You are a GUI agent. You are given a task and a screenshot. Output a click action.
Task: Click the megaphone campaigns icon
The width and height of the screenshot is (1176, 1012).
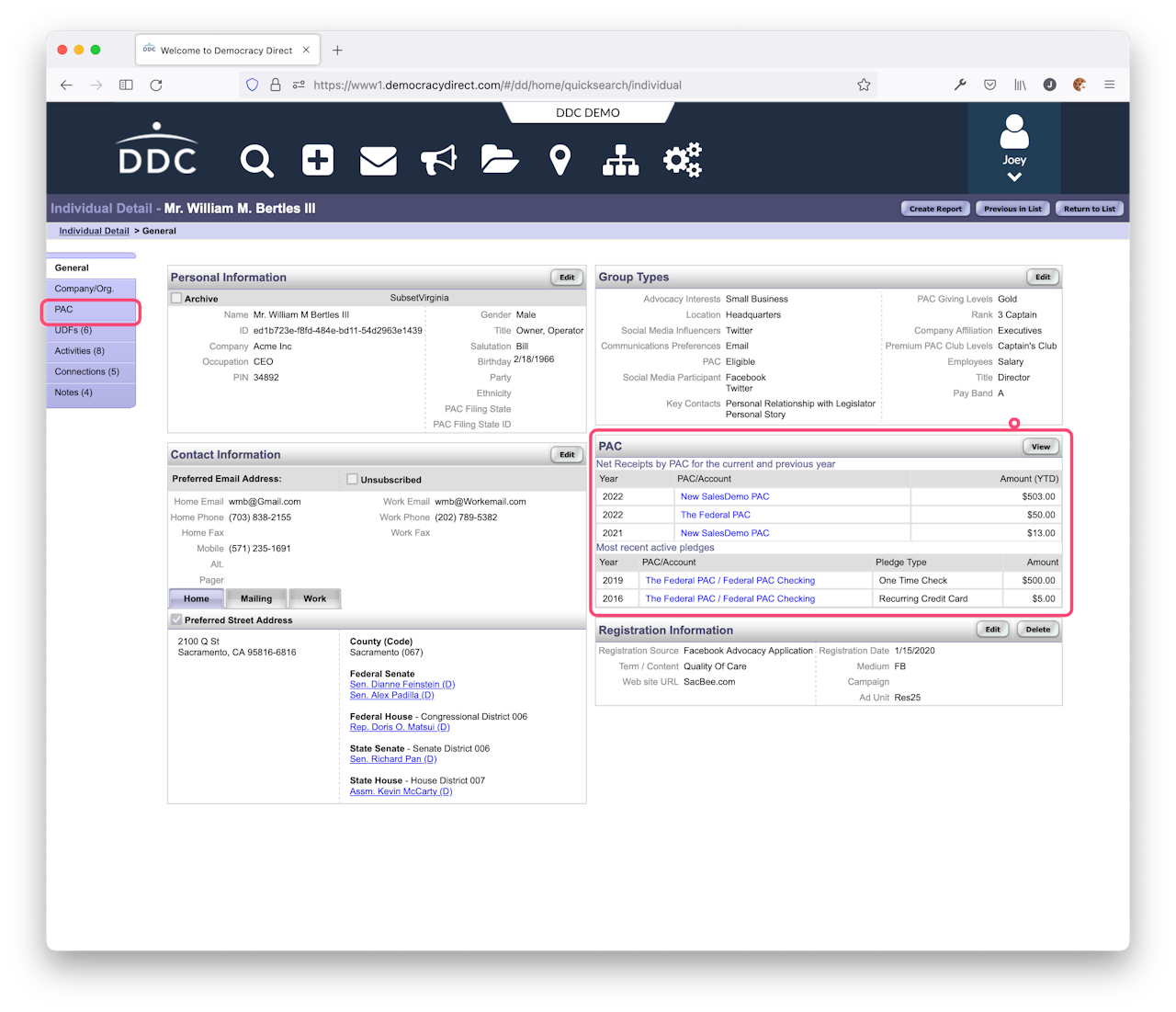(438, 161)
